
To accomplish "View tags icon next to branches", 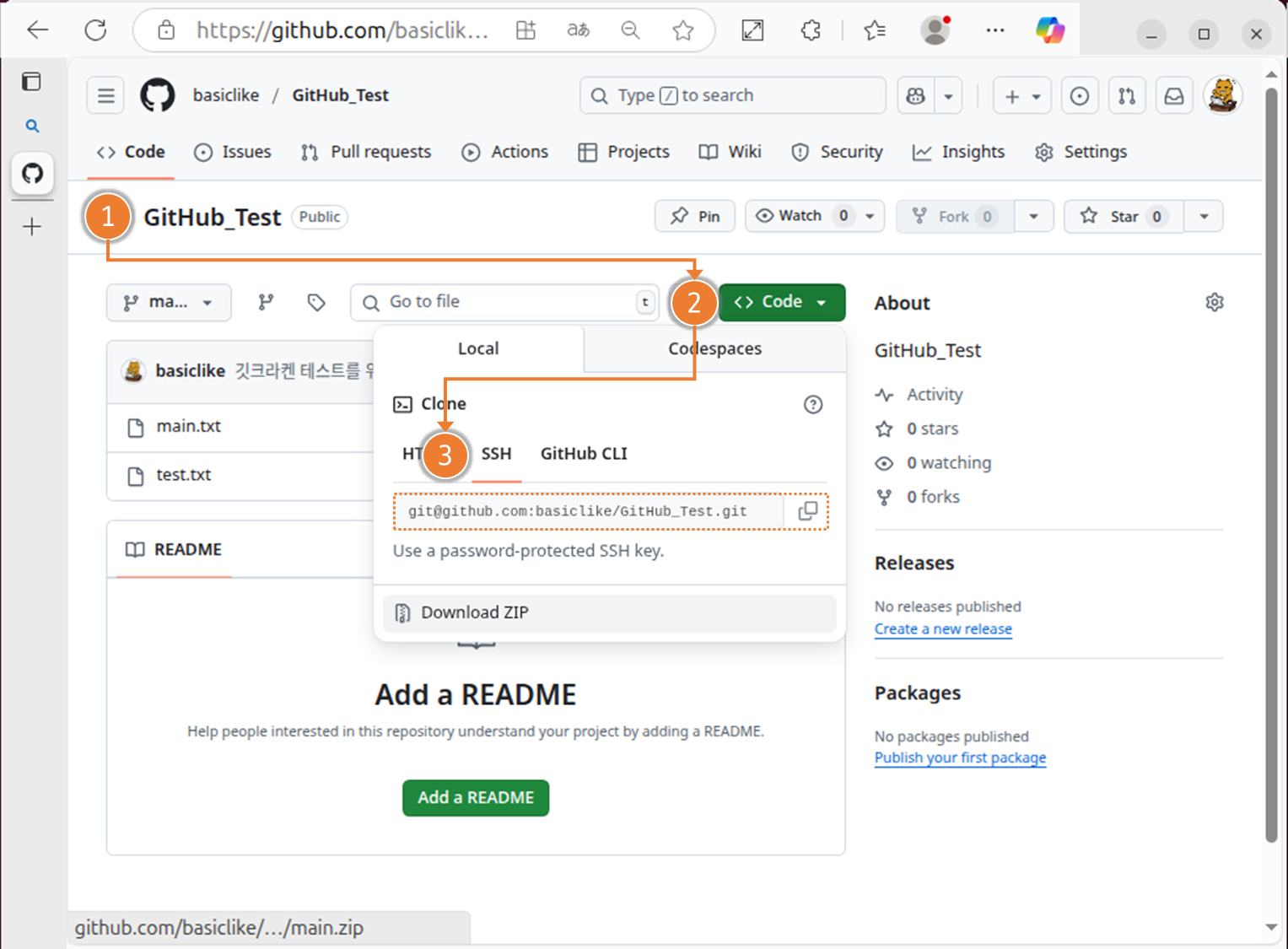I will coord(316,302).
